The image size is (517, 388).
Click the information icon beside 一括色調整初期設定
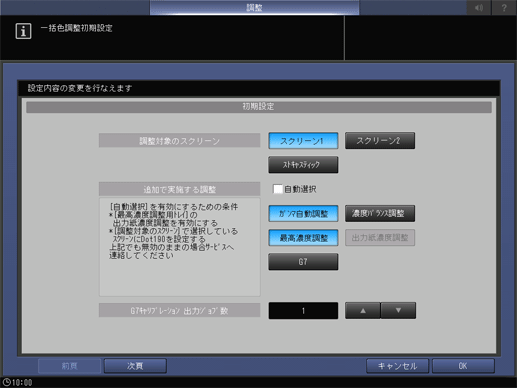click(23, 31)
